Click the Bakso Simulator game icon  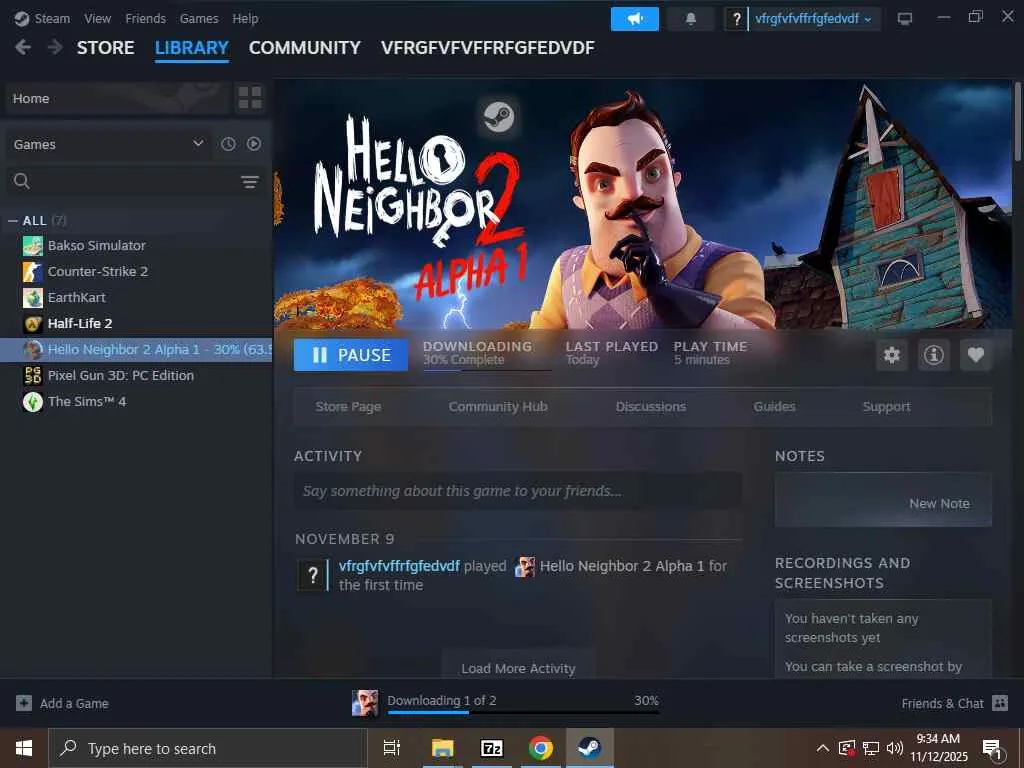tap(33, 246)
